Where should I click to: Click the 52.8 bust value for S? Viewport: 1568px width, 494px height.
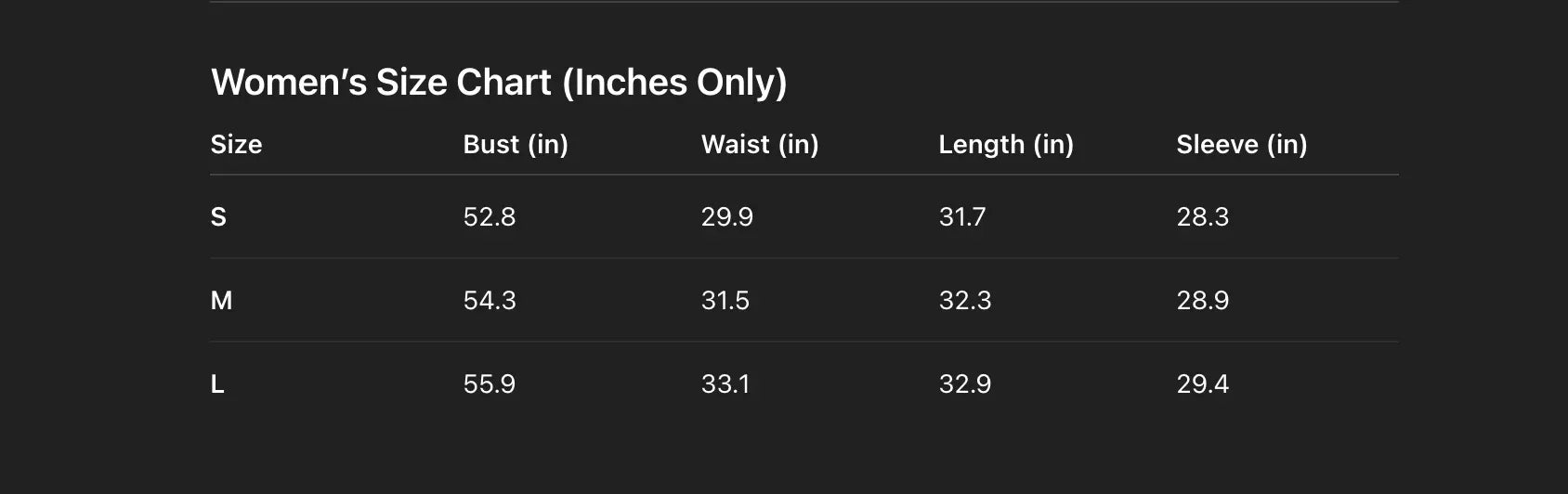[x=490, y=217]
